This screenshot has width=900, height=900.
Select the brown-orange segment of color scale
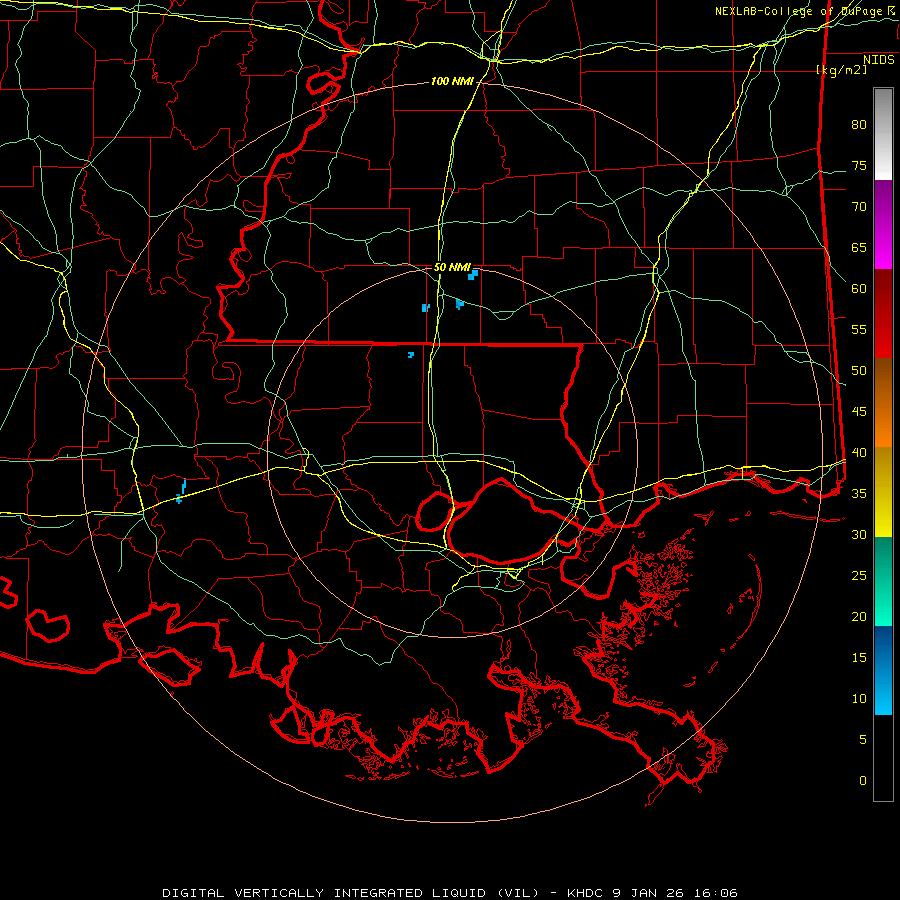[883, 402]
